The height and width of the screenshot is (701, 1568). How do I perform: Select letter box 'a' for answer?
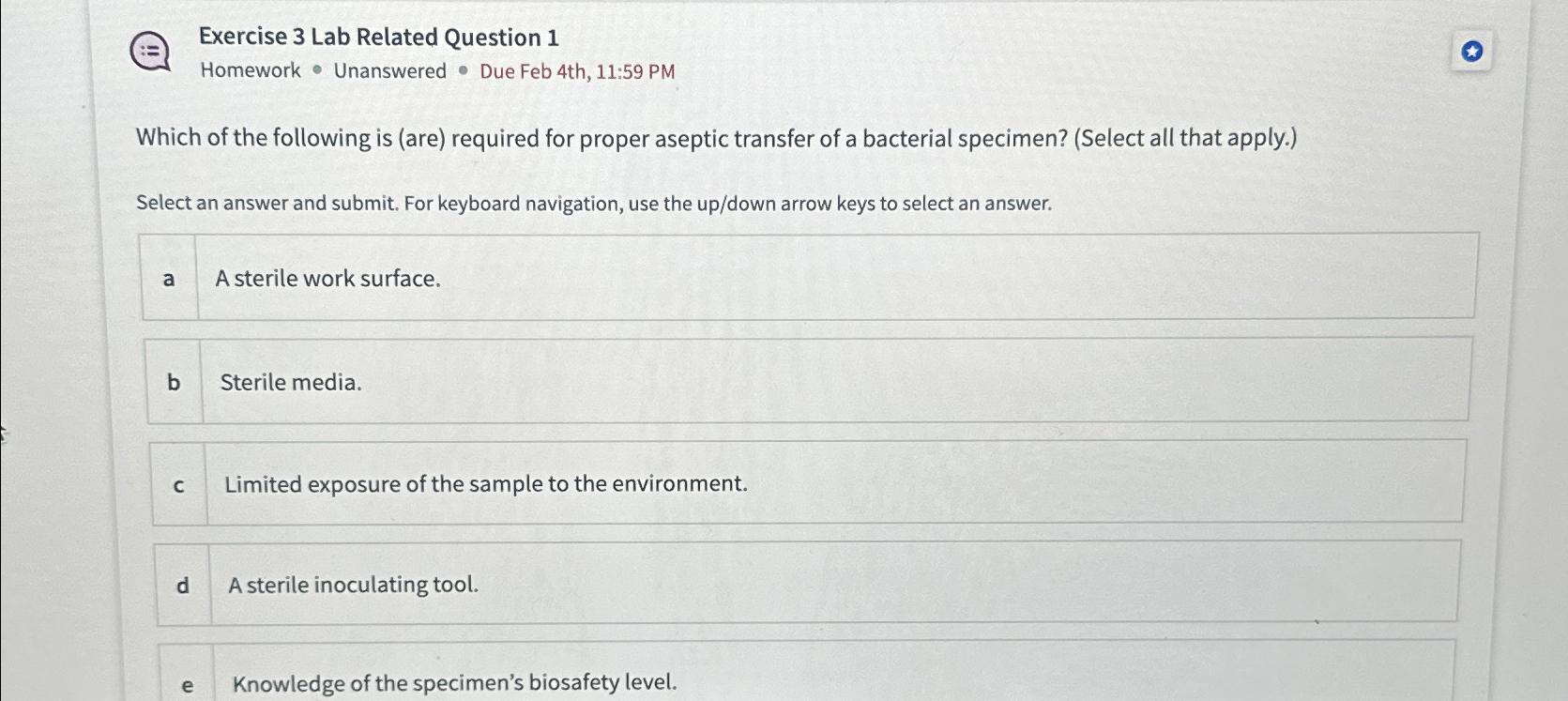169,278
